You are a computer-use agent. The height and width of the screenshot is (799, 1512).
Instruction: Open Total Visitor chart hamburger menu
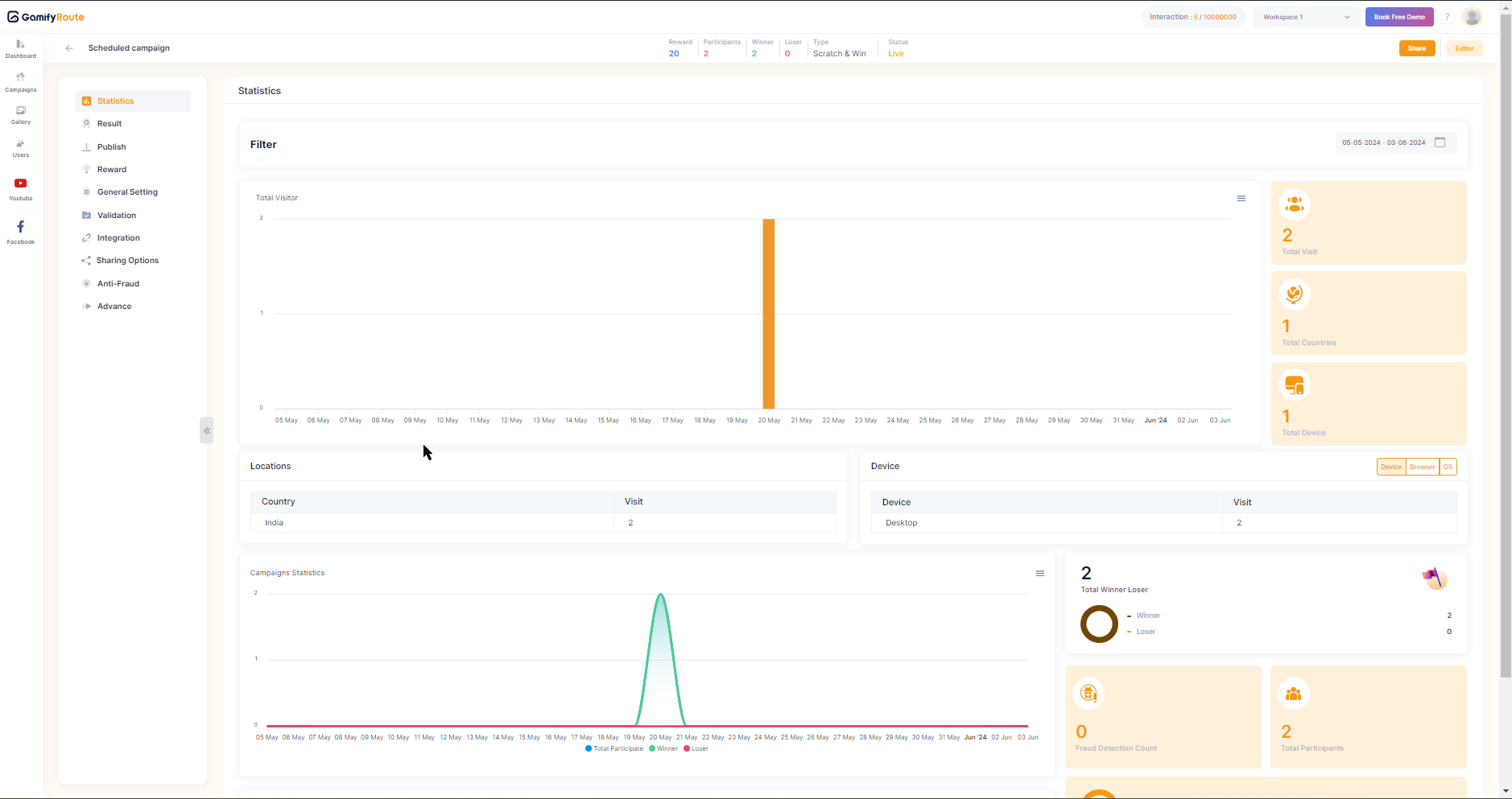click(x=1241, y=199)
